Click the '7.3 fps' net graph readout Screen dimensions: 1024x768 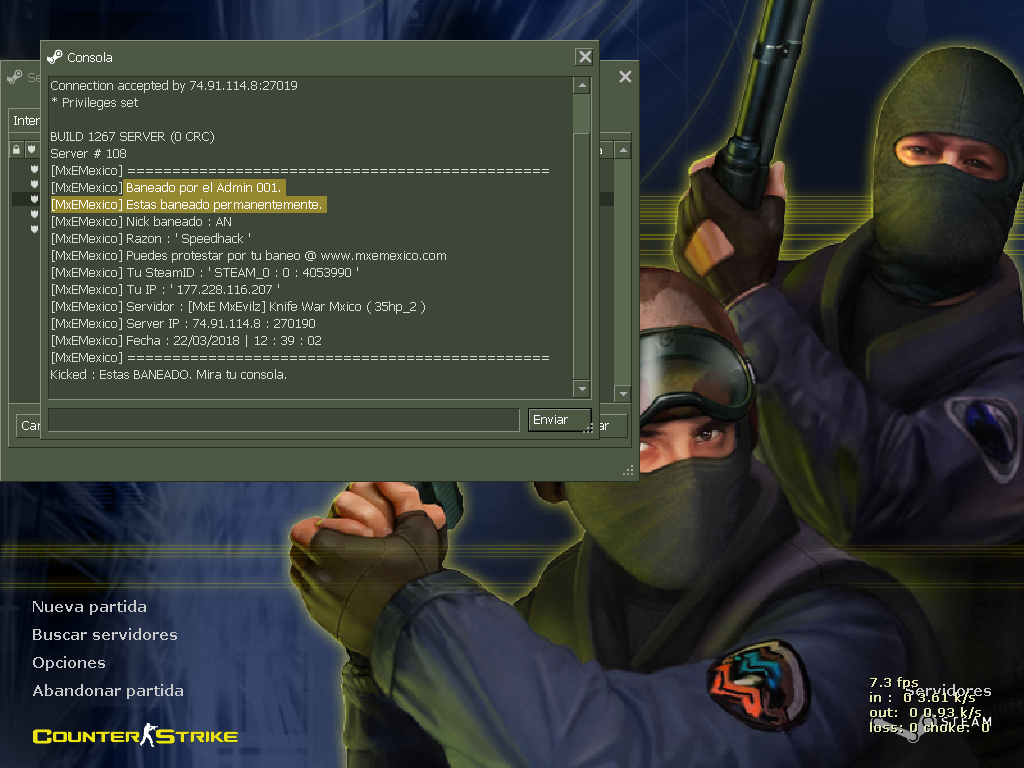coord(893,682)
